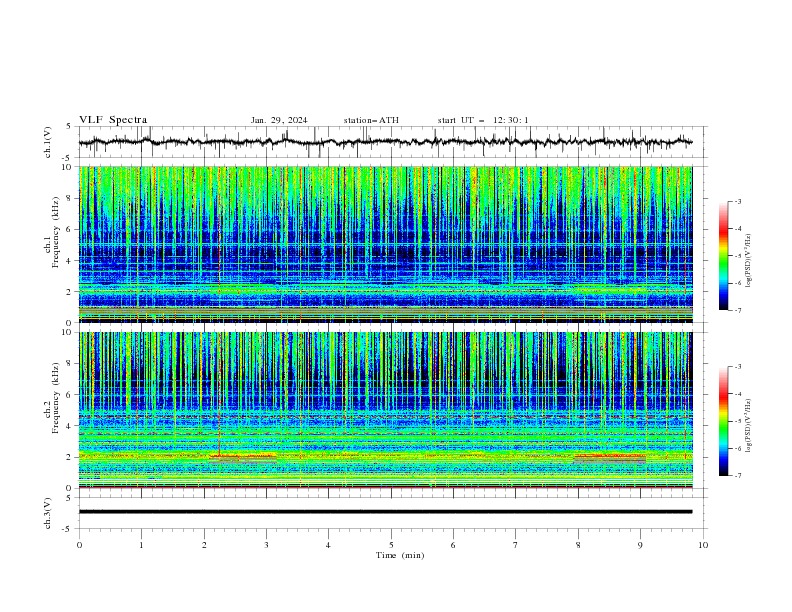Click the "Time (min)" axis title
The height and width of the screenshot is (612, 792).
pos(400,555)
